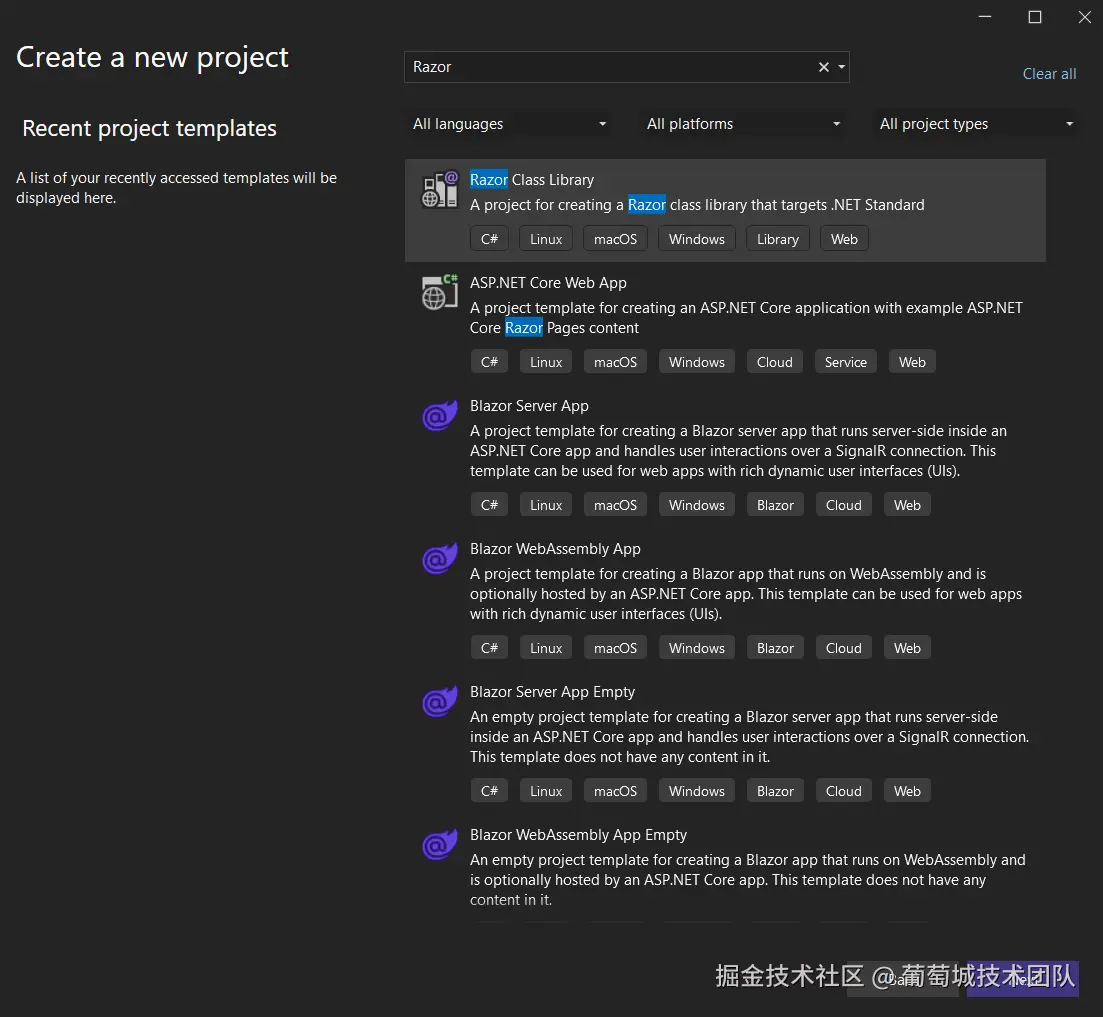Select the Blazor WebAssembly App template
The height and width of the screenshot is (1017, 1103).
725,599
